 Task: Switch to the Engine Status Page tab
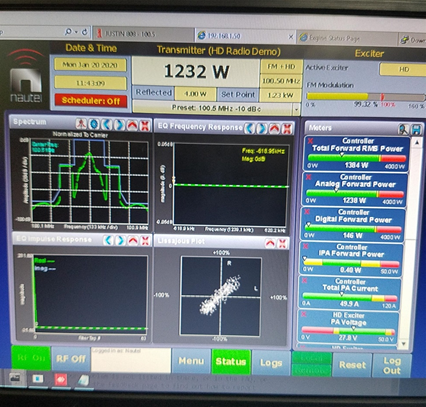(x=347, y=38)
